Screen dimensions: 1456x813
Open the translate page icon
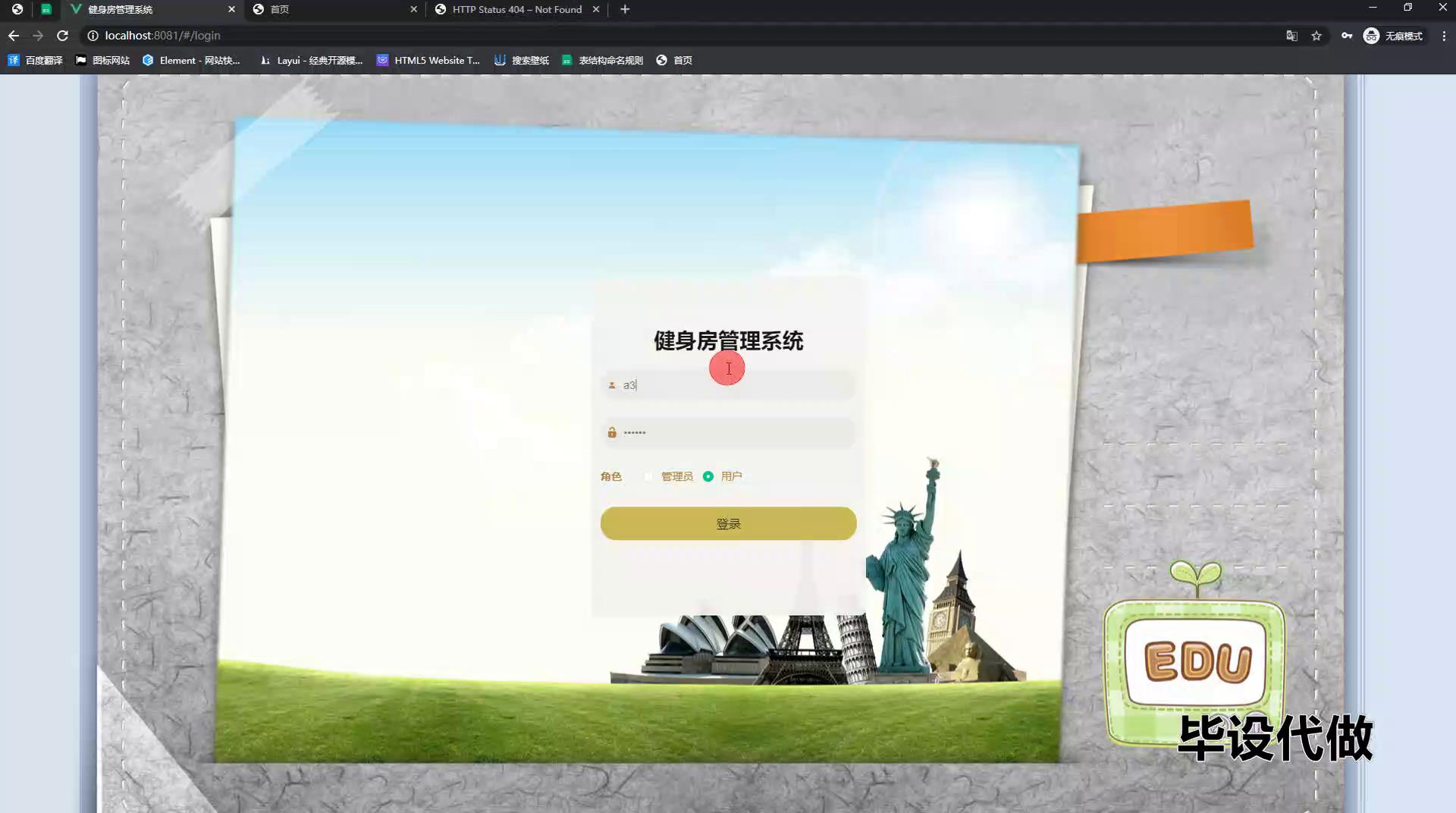tap(1291, 36)
